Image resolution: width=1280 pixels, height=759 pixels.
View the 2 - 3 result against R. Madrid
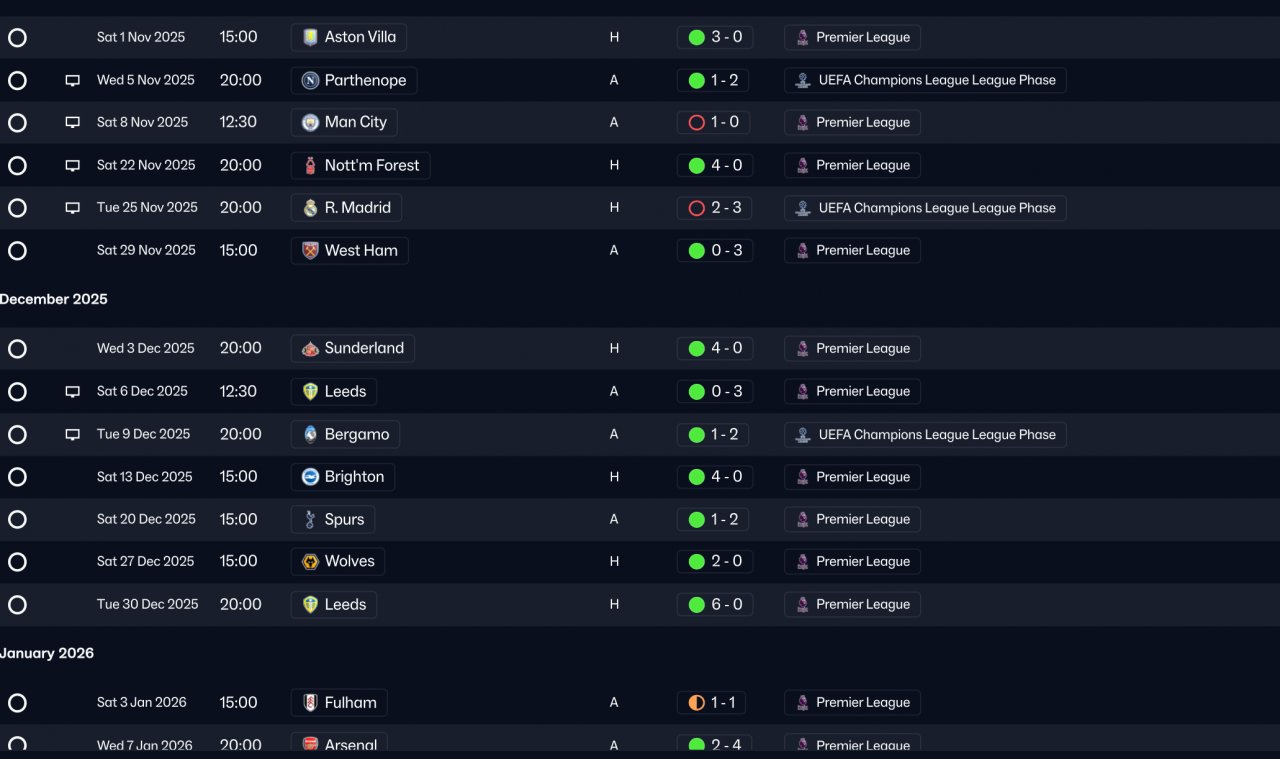point(715,208)
